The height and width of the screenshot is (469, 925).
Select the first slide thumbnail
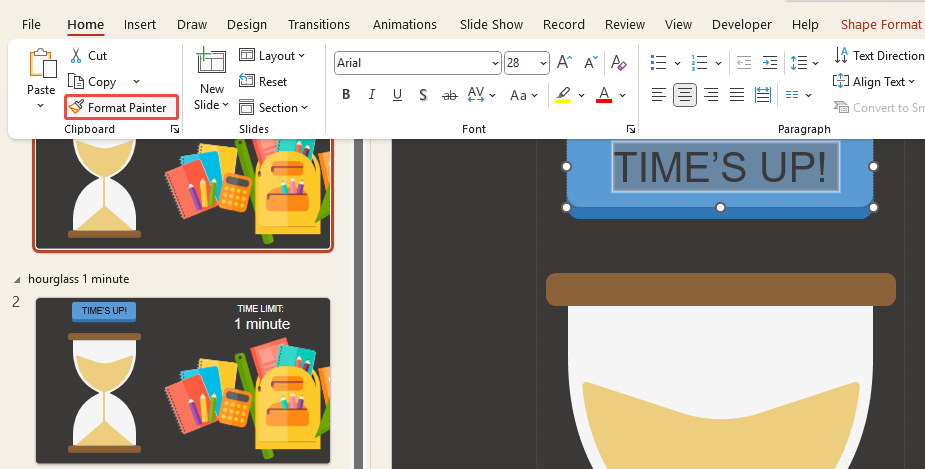point(183,193)
